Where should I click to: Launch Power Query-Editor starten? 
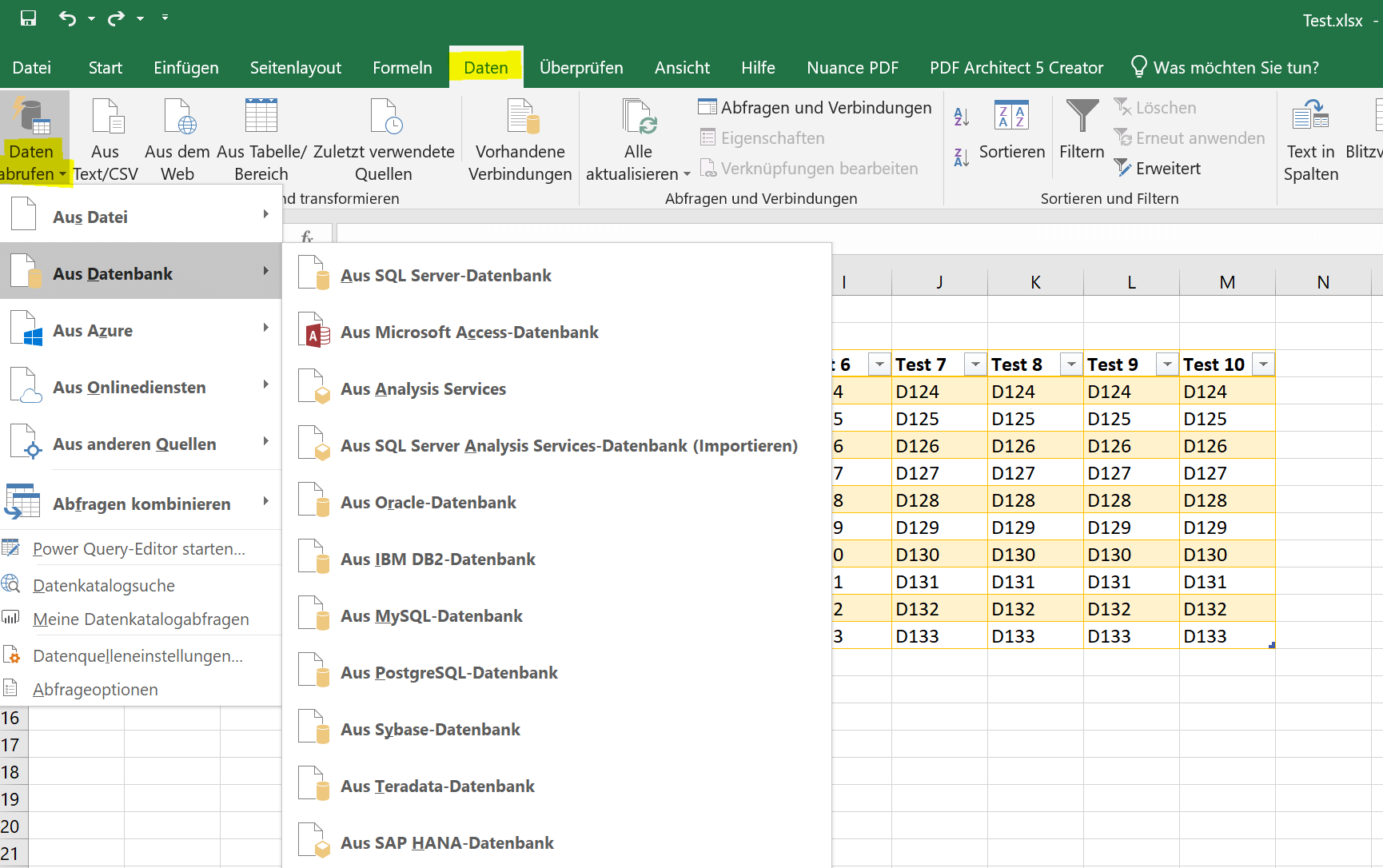[x=141, y=548]
